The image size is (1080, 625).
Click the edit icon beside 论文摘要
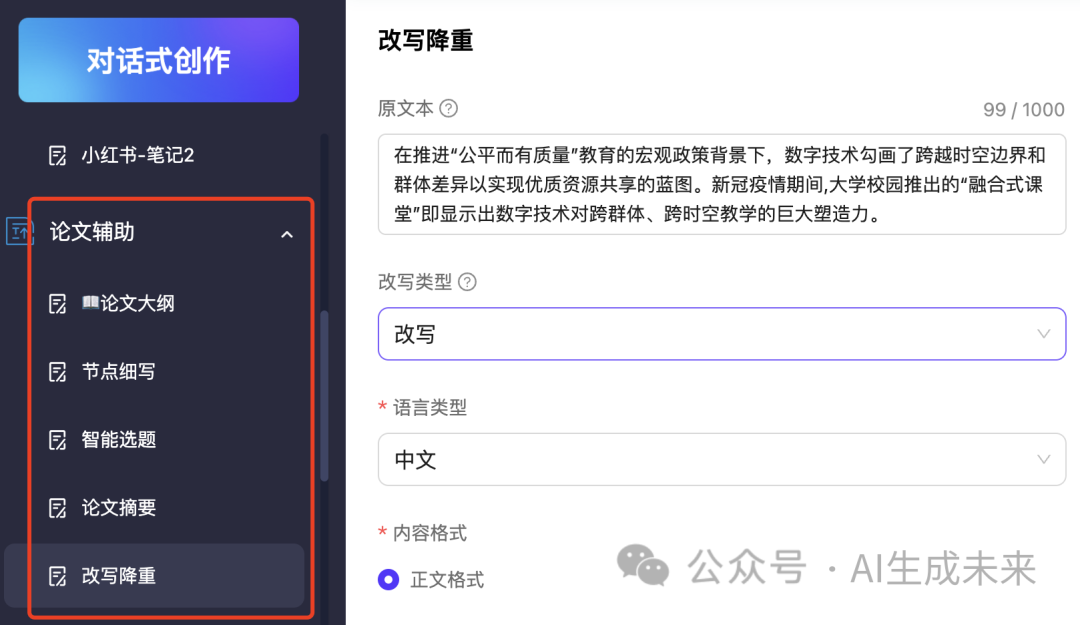pos(58,508)
